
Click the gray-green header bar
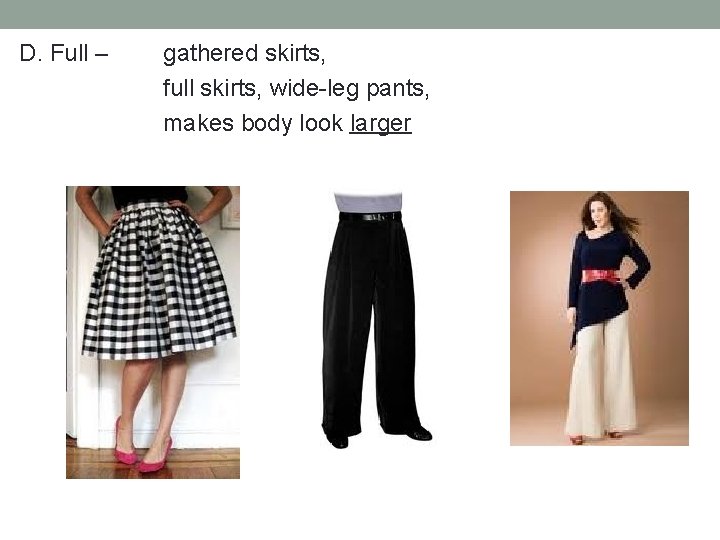tap(360, 14)
